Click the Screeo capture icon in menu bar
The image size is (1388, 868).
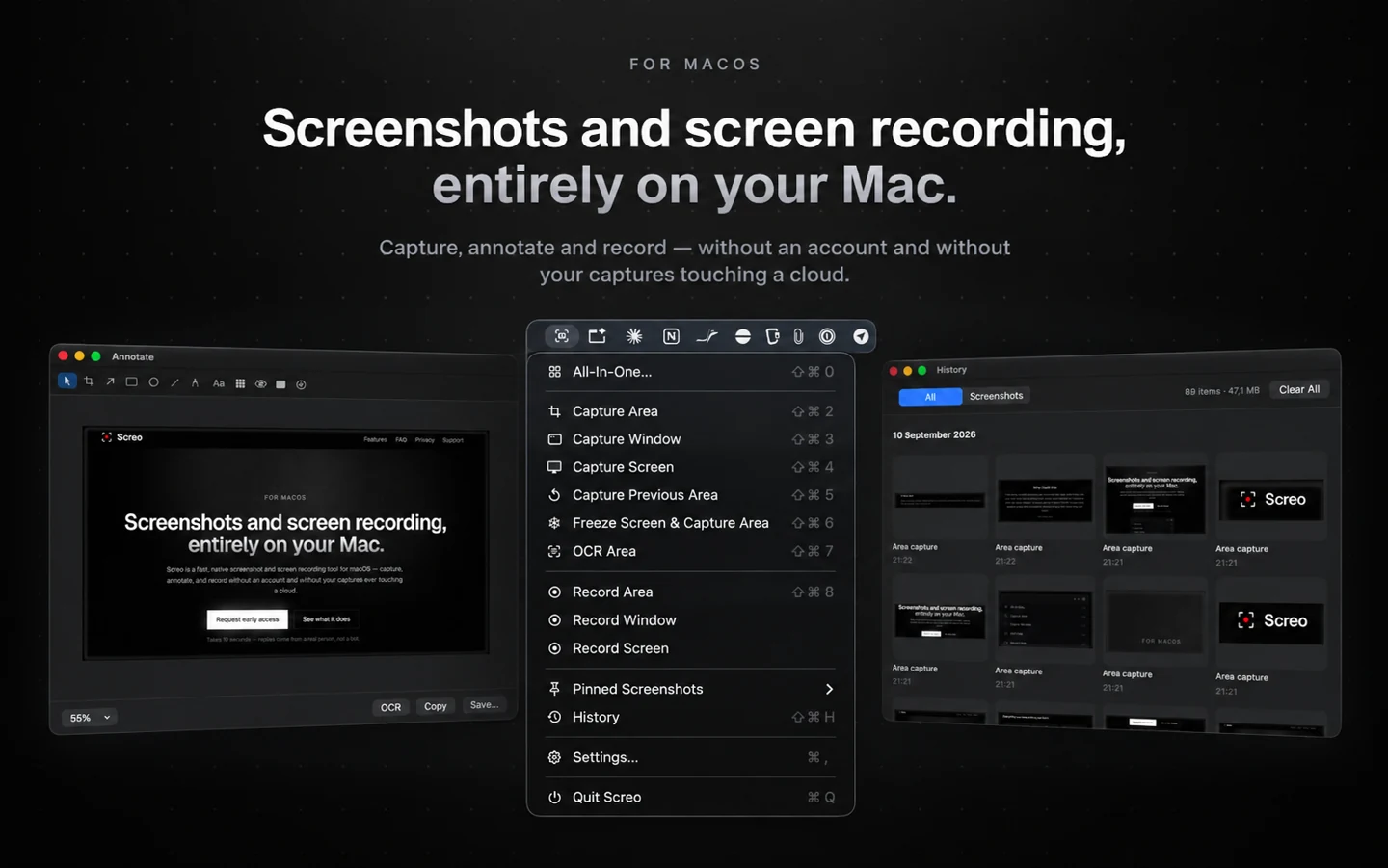click(562, 336)
